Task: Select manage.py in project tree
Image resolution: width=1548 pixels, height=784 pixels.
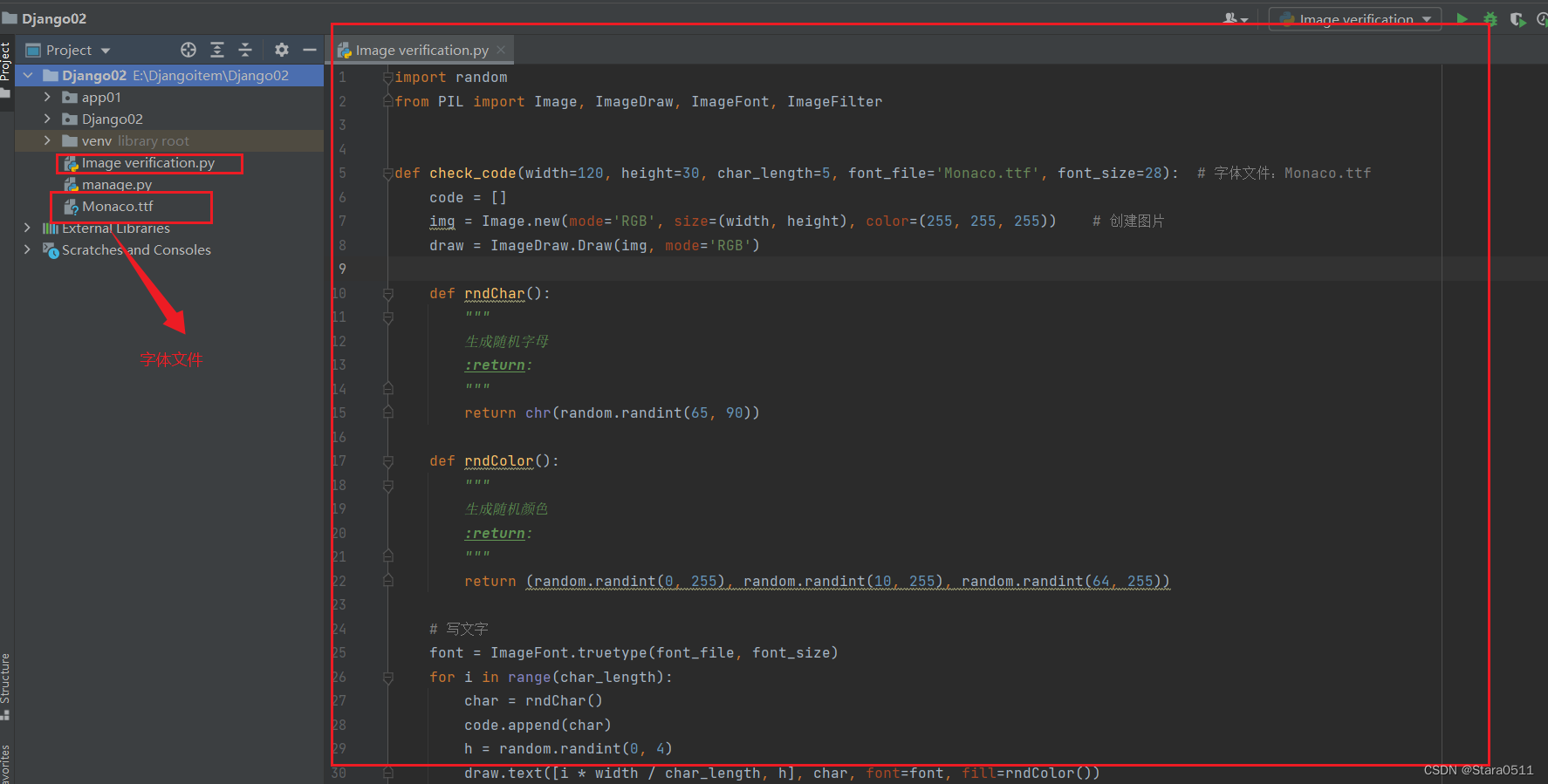Action: click(117, 184)
